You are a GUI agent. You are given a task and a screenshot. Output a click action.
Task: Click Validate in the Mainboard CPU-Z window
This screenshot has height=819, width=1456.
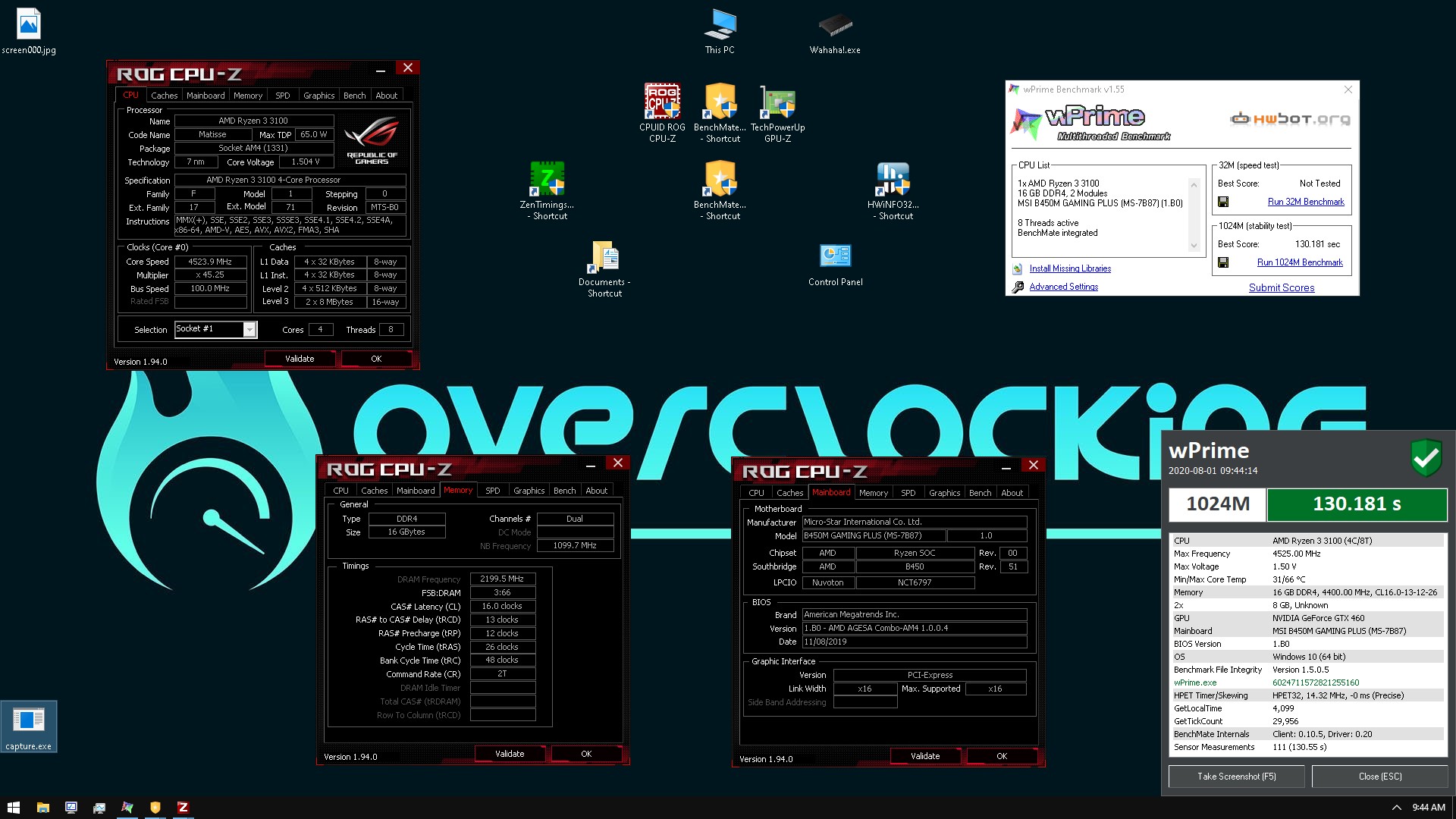coord(925,756)
